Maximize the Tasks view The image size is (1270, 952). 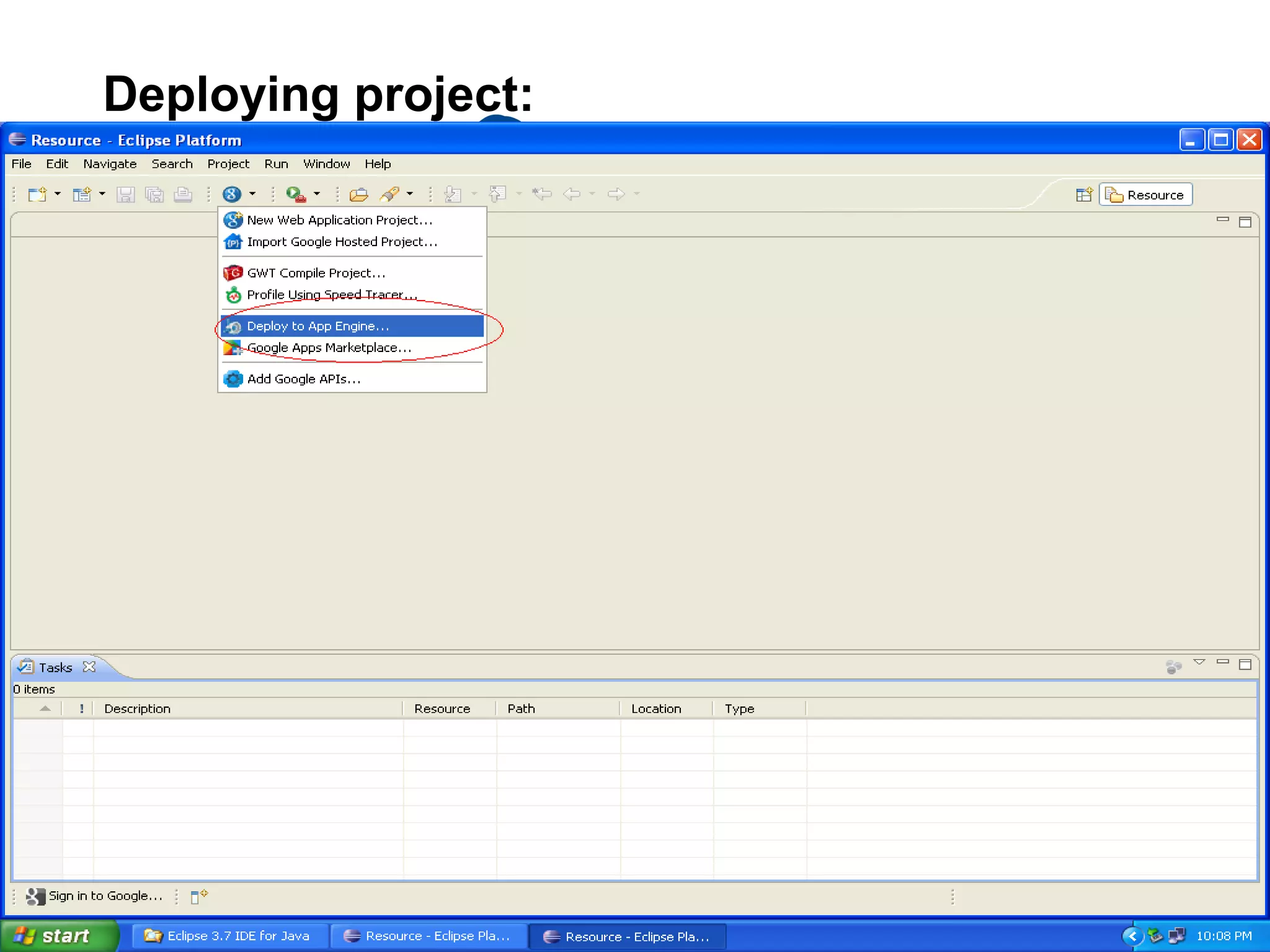point(1245,664)
